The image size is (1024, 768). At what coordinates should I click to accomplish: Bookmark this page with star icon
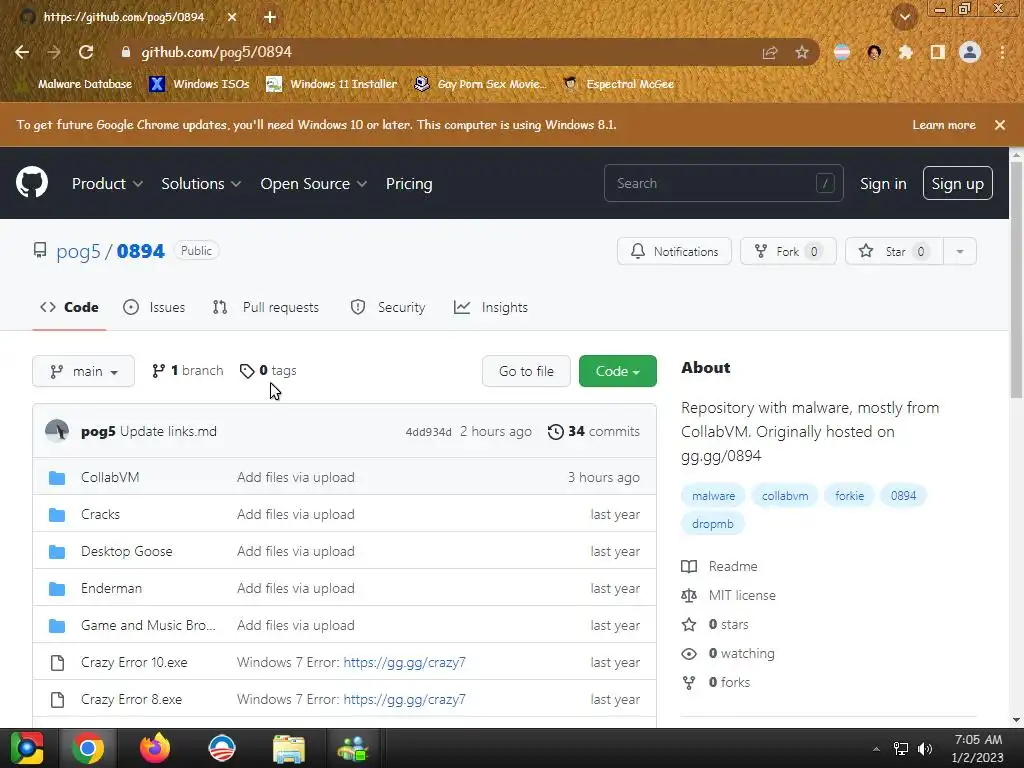click(802, 53)
